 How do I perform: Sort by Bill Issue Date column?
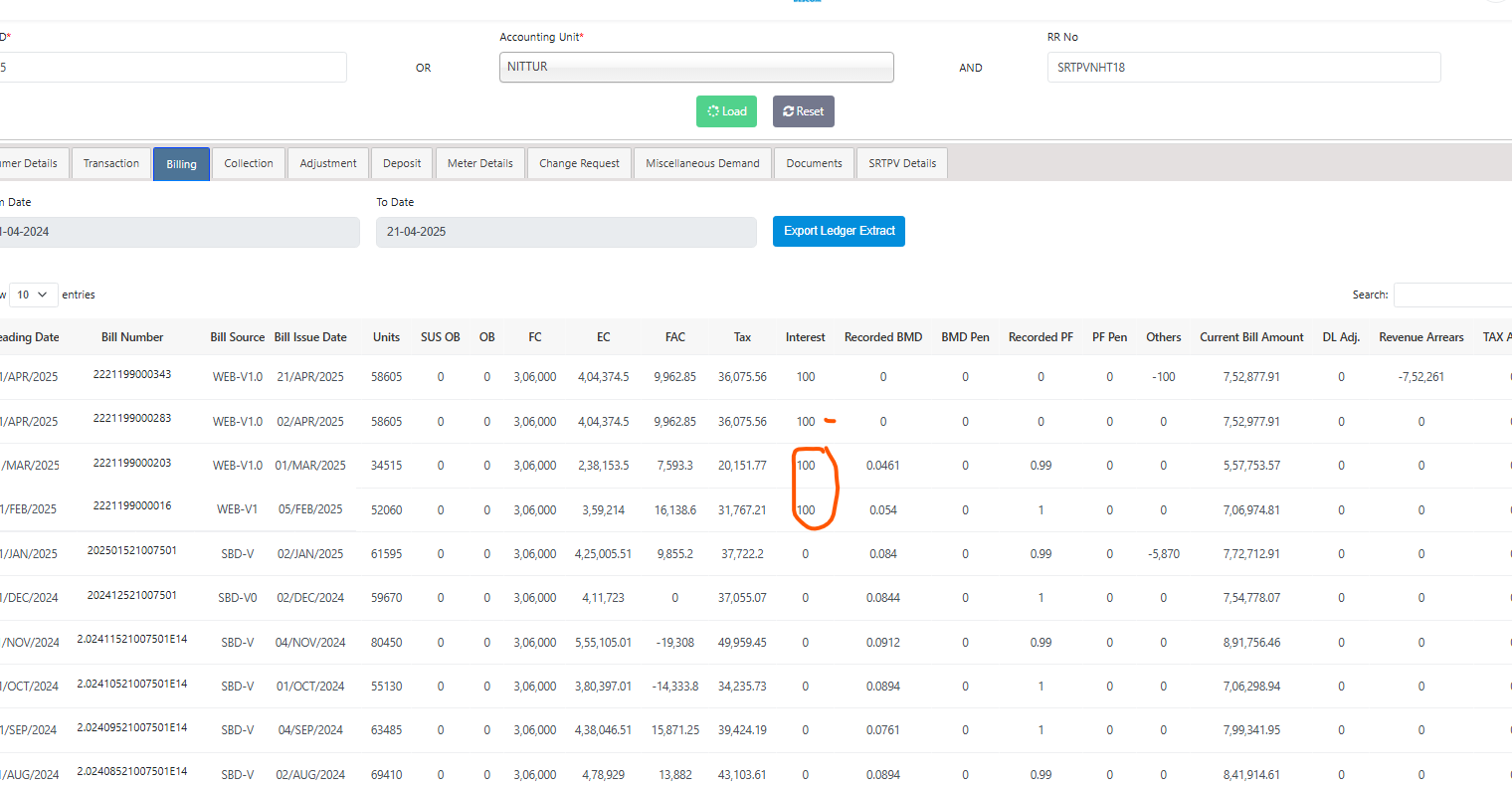coord(310,337)
